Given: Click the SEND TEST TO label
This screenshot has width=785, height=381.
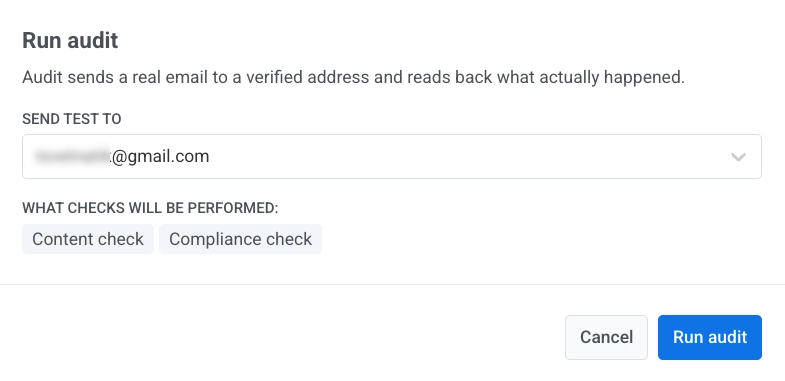Looking at the screenshot, I should (x=72, y=119).
